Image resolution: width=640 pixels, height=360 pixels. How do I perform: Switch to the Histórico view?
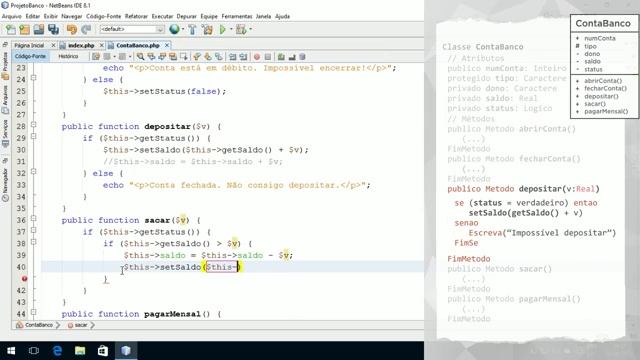68,57
